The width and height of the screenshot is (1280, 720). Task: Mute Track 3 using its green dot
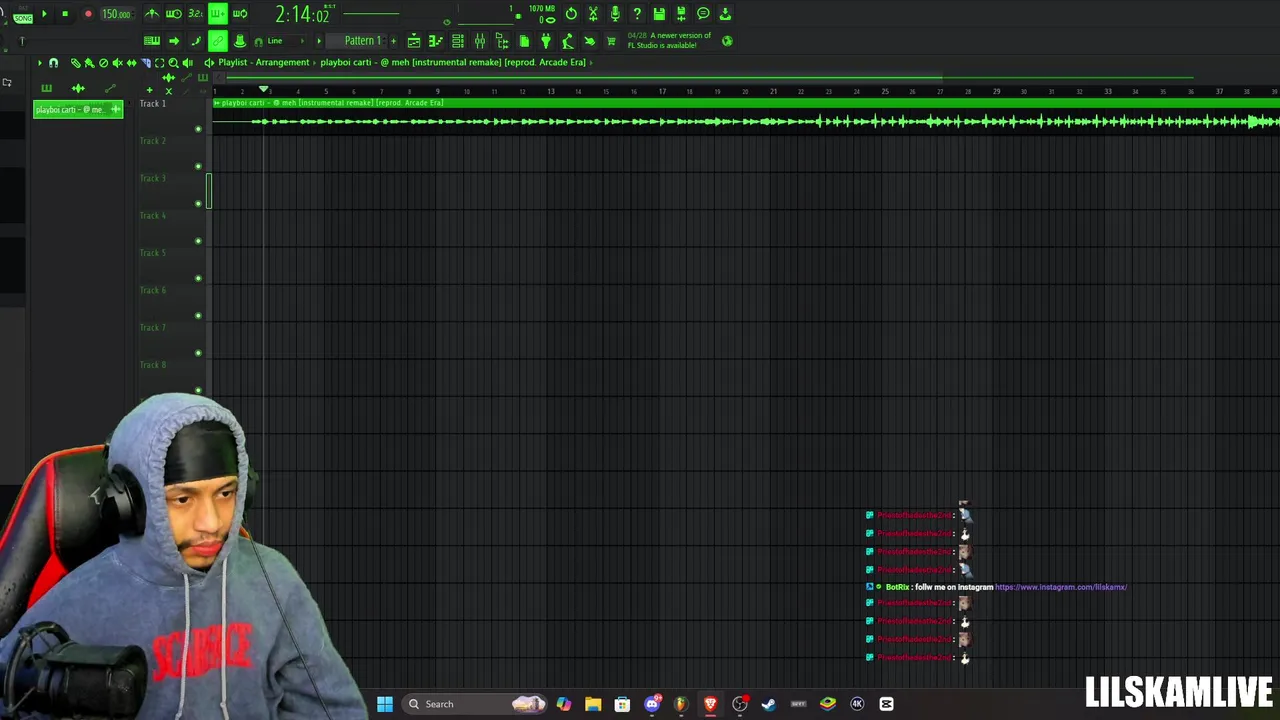point(198,204)
